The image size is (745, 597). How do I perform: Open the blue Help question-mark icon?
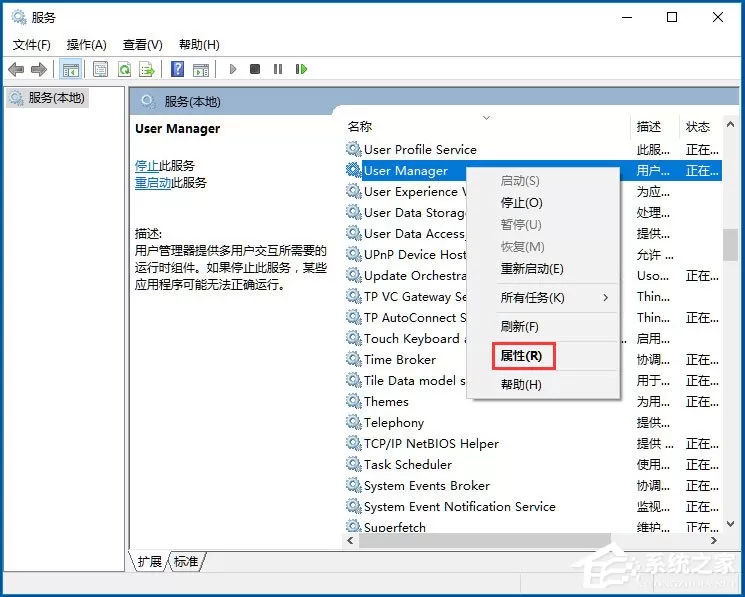[177, 69]
